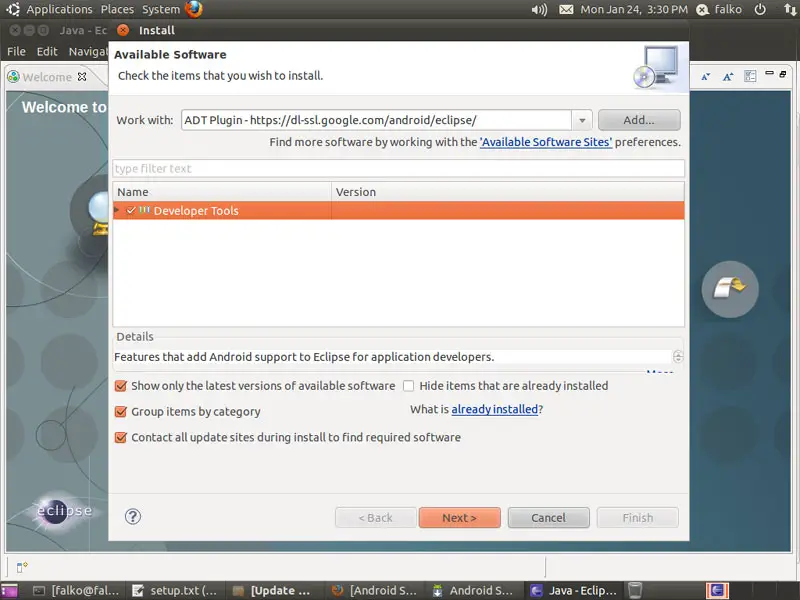Toggle Group items by category checkbox
This screenshot has height=600, width=800.
click(x=121, y=411)
